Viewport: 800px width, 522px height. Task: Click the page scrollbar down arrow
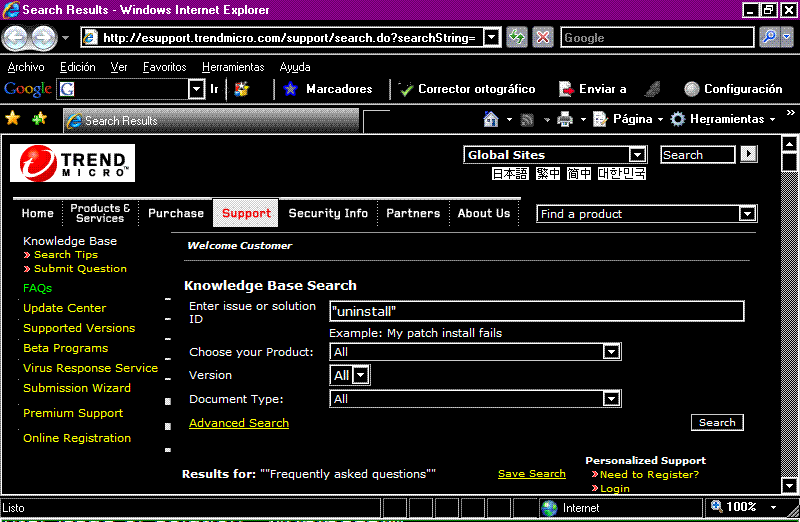pyautogui.click(x=789, y=485)
